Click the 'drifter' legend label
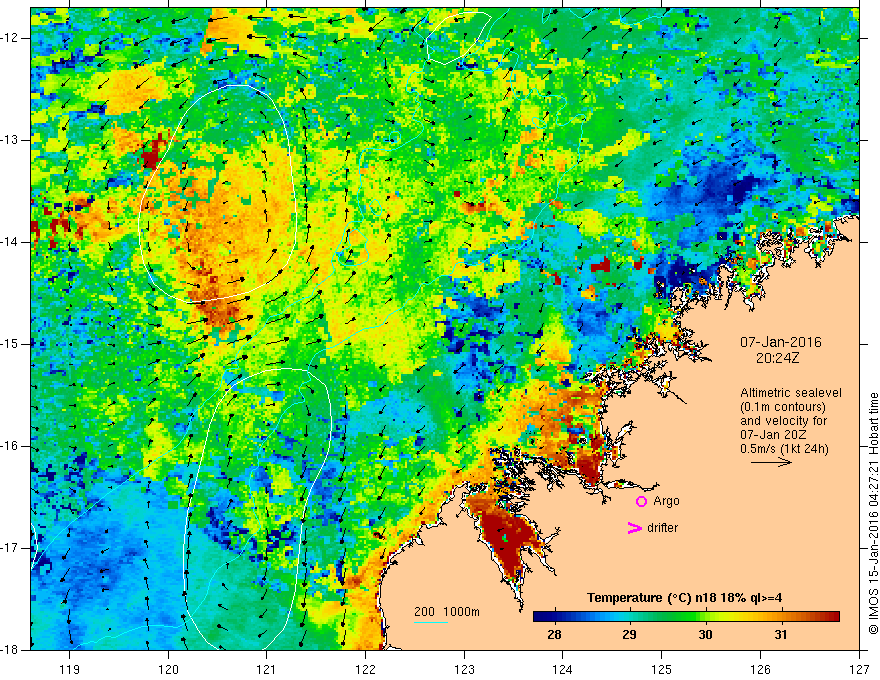 662,528
